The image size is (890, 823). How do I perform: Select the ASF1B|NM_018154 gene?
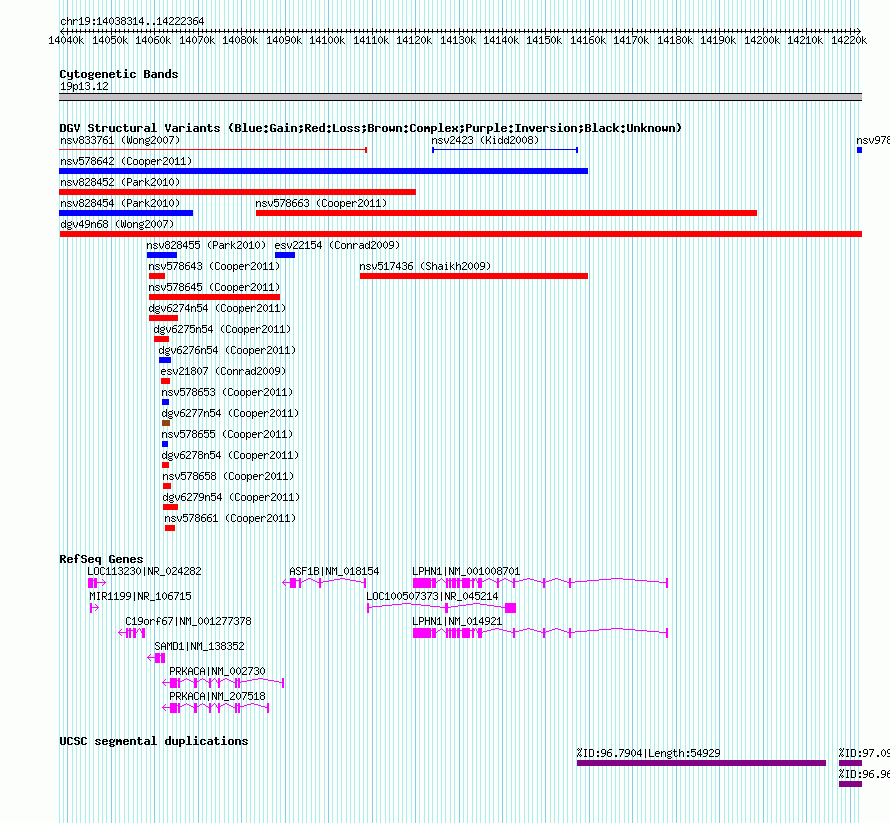tap(324, 583)
